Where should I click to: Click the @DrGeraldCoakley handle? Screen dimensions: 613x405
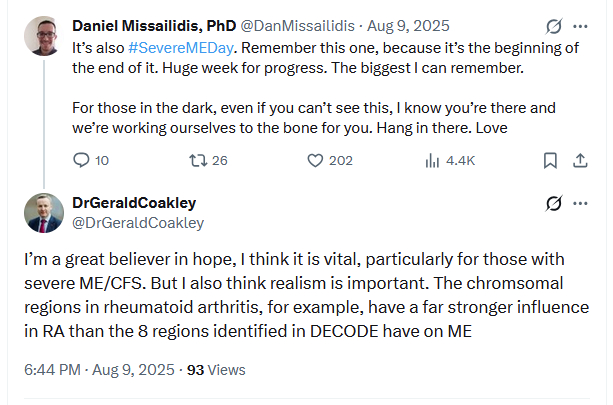coord(138,223)
